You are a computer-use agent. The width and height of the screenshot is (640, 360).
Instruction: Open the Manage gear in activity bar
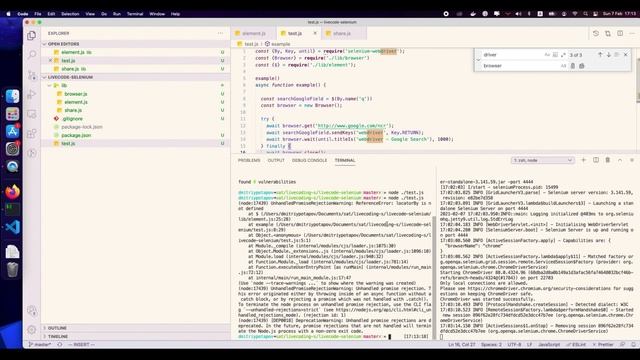pyautogui.click(x=31, y=329)
